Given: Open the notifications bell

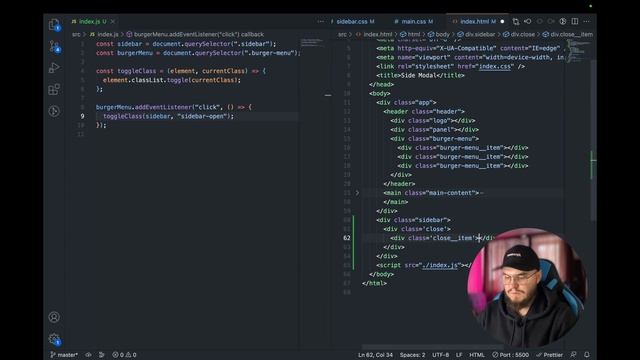Looking at the screenshot, I should click(587, 355).
